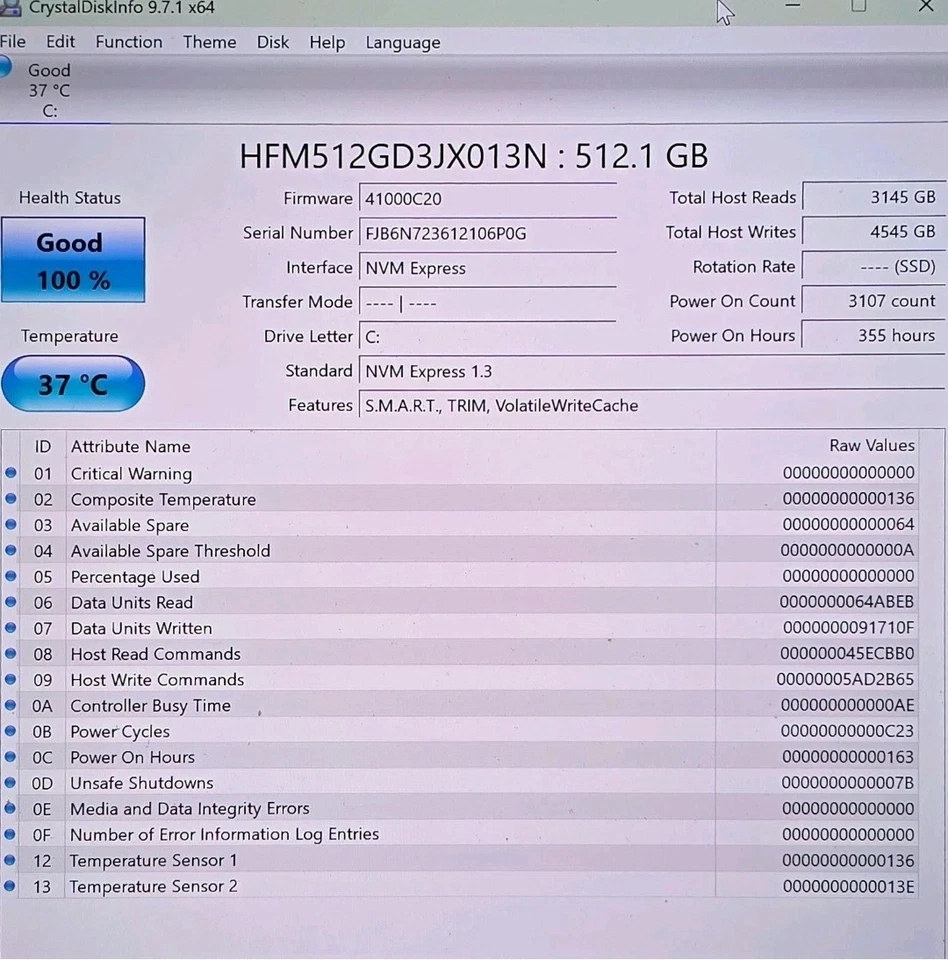Click the status dot of Media and Data Integrity Errors
Screen dimensions: 948x960
10,808
